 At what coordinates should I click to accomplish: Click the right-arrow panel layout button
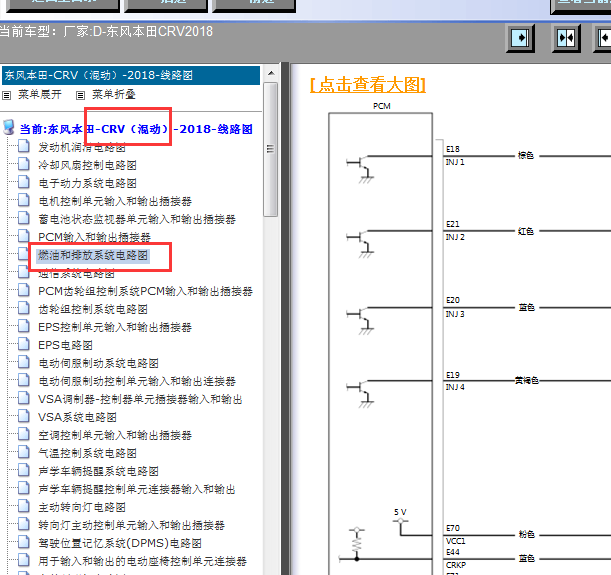tap(520, 38)
